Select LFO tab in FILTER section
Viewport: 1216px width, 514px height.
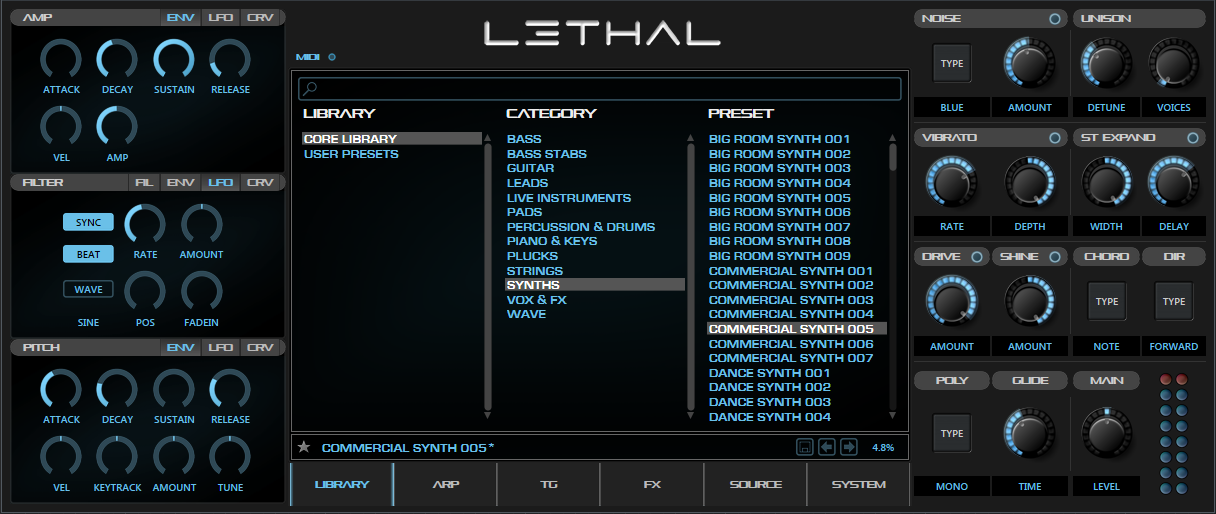(220, 183)
